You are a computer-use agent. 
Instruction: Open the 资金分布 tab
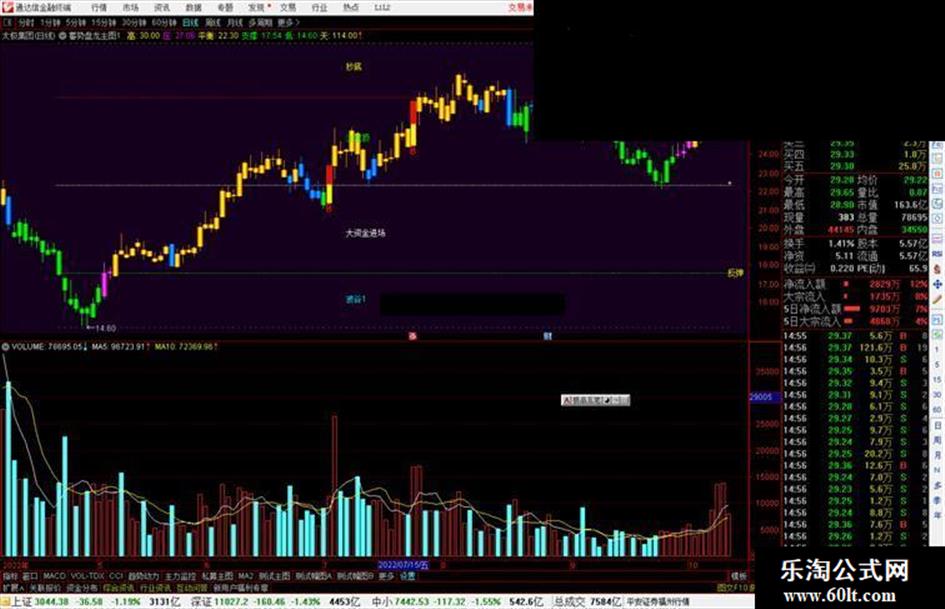pos(81,587)
